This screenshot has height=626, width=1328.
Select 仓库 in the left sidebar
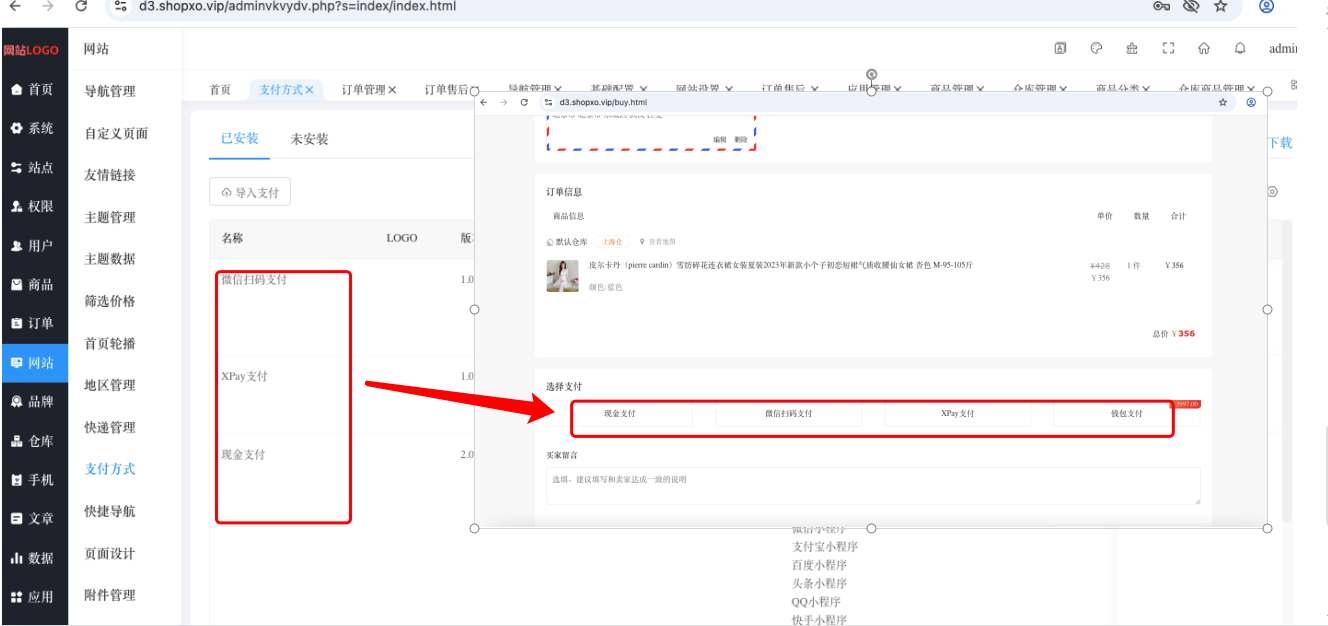pos(34,441)
